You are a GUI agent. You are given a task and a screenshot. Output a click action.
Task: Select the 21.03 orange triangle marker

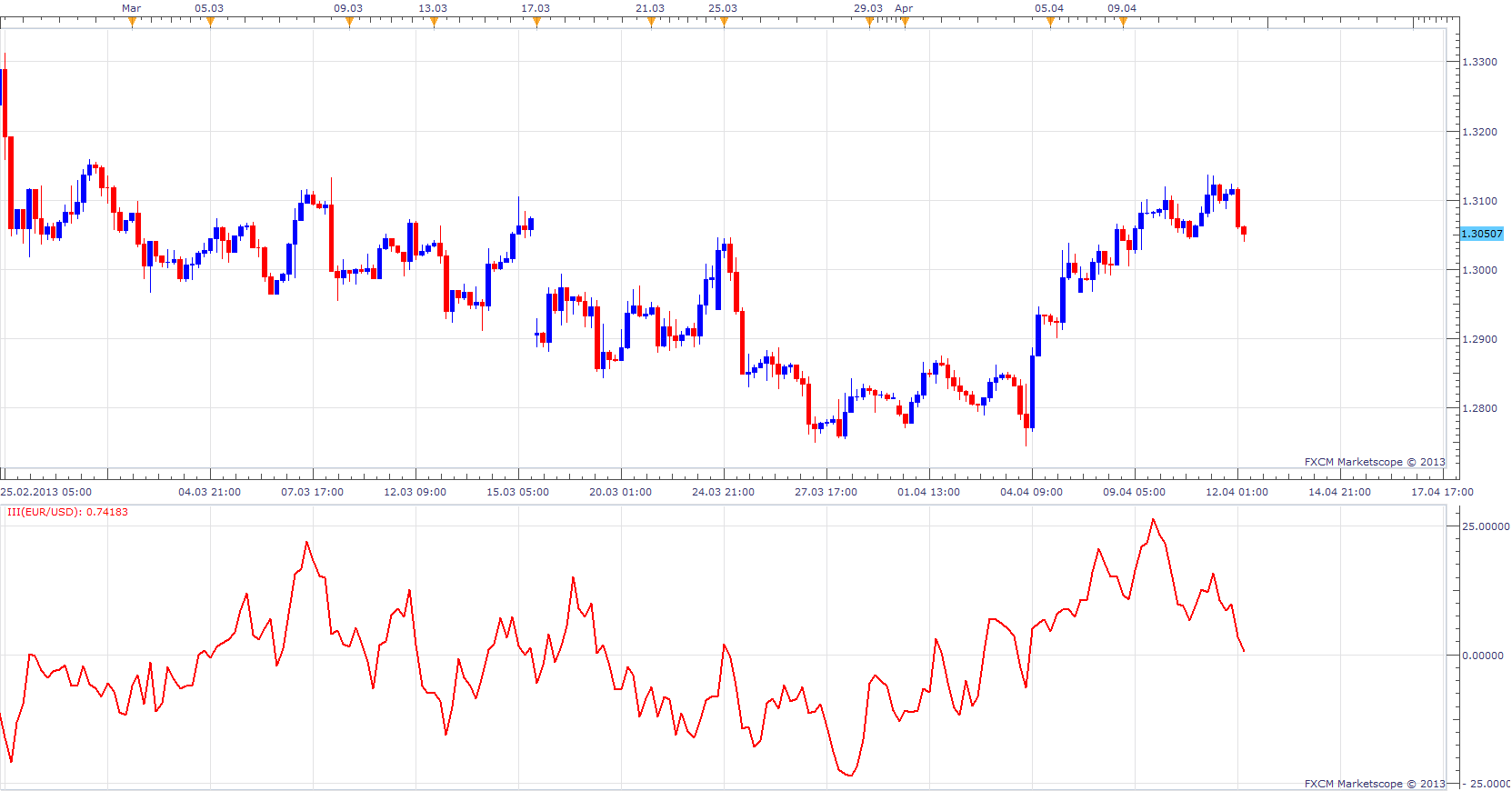point(651,23)
